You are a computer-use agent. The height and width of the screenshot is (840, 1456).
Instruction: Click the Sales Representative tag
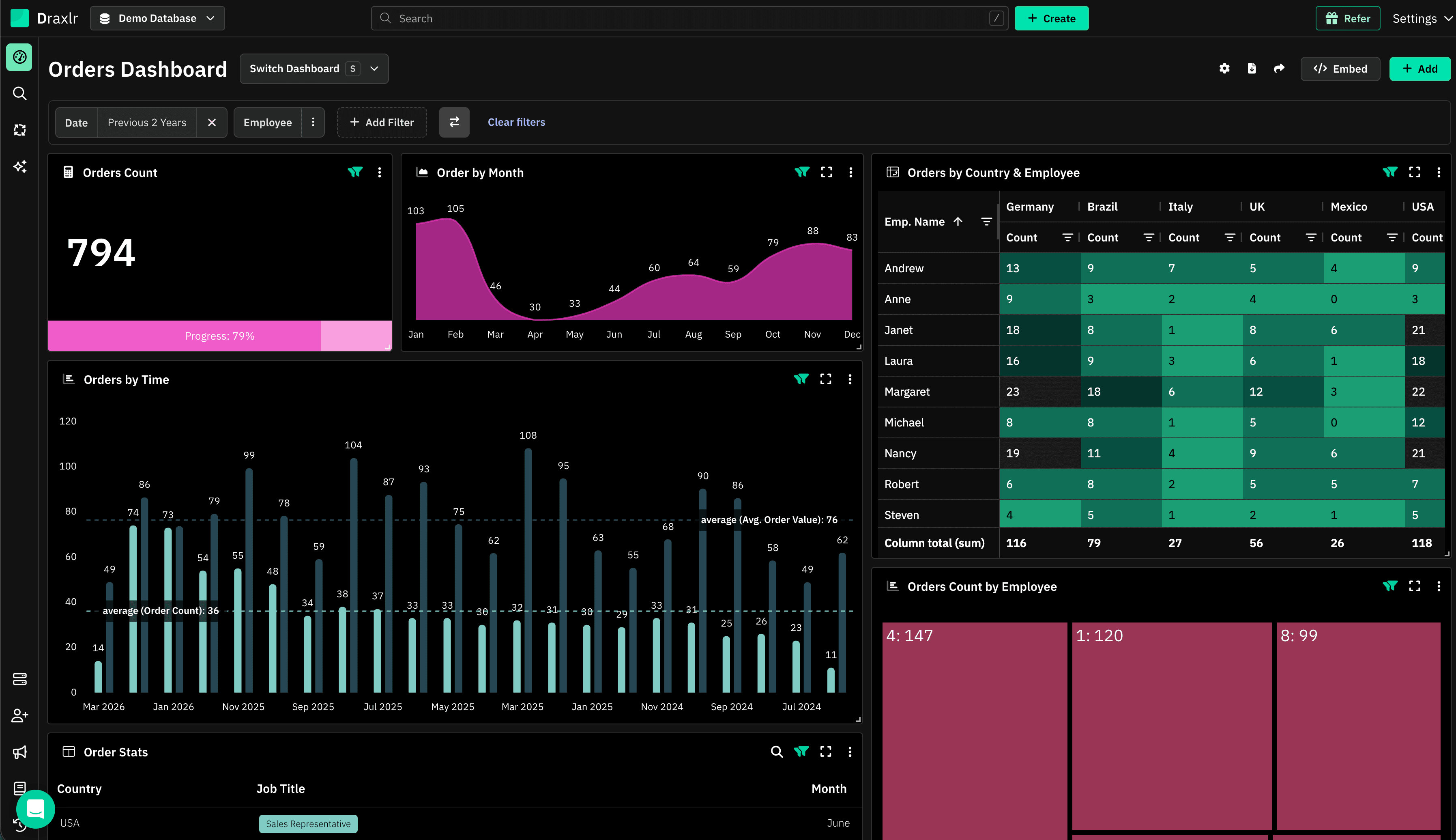[x=308, y=824]
